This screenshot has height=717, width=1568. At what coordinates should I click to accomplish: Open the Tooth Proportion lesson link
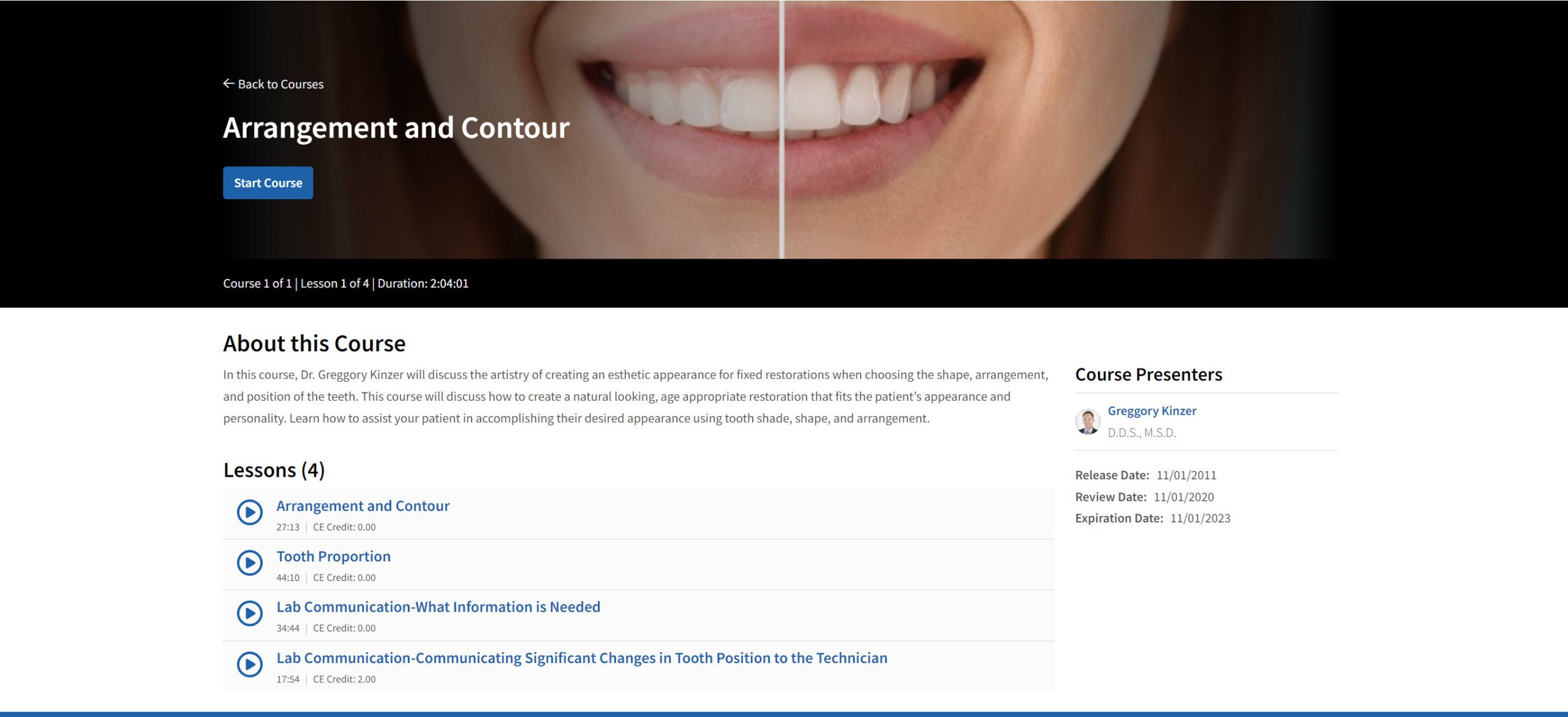(x=333, y=556)
